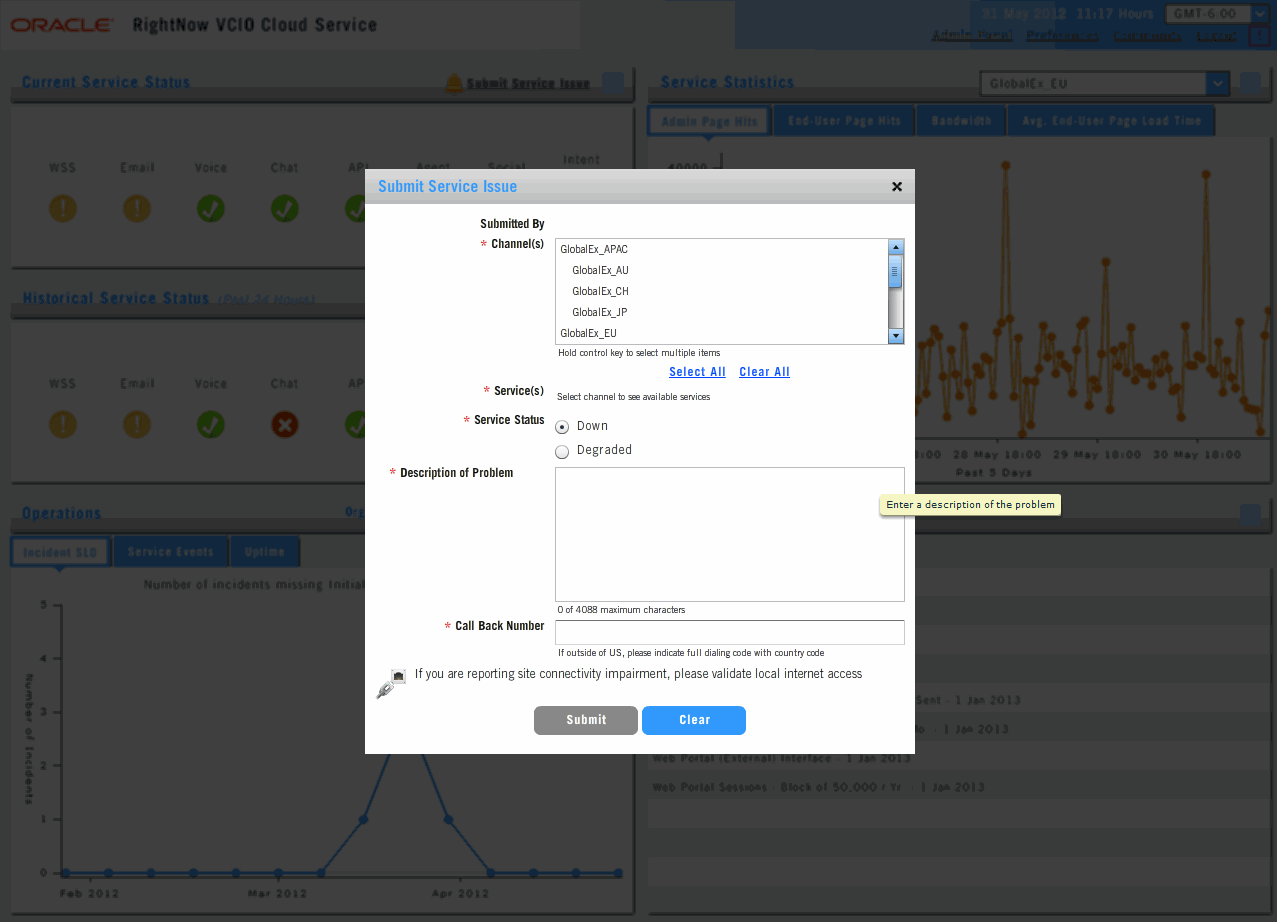Image resolution: width=1277 pixels, height=922 pixels.
Task: Click the WSS warning icon in Current Service Status
Action: coord(63,208)
